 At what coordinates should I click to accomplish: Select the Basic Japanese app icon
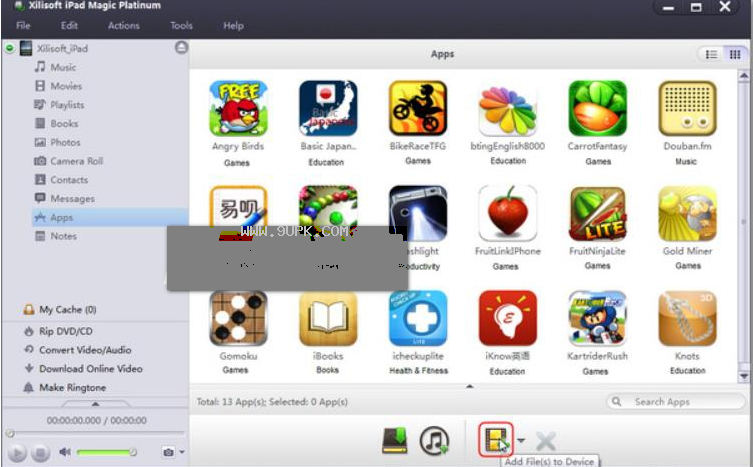pyautogui.click(x=328, y=109)
